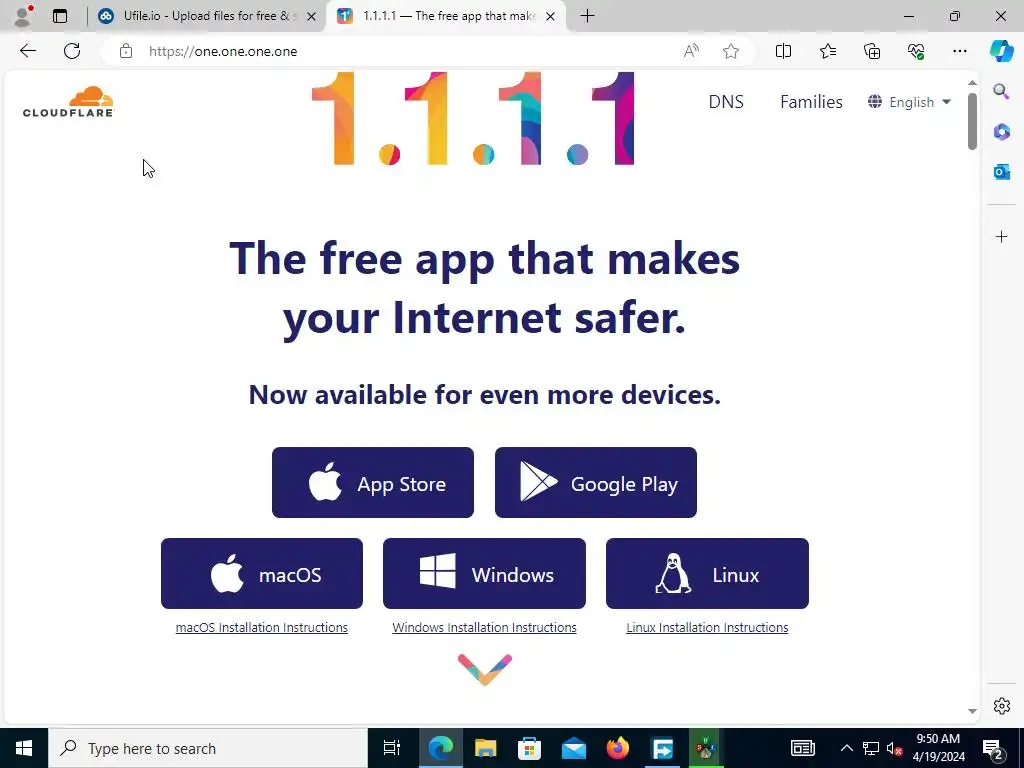The width and height of the screenshot is (1024, 768).
Task: Open Mail app on taskbar
Action: click(x=573, y=748)
